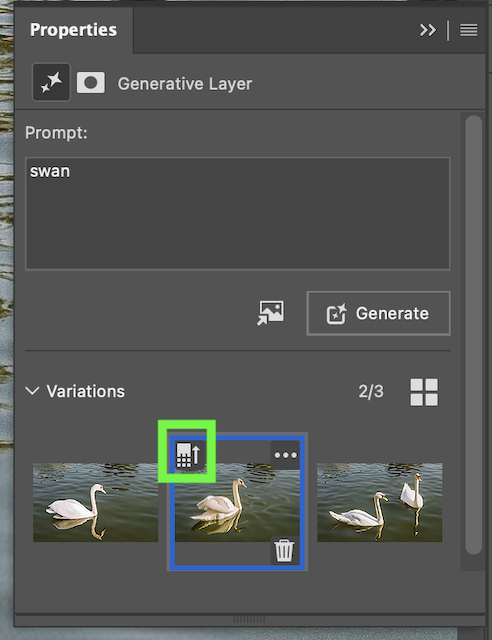Collapse the Variations section chevron
Screen dimensions: 492x640
(x=32, y=391)
